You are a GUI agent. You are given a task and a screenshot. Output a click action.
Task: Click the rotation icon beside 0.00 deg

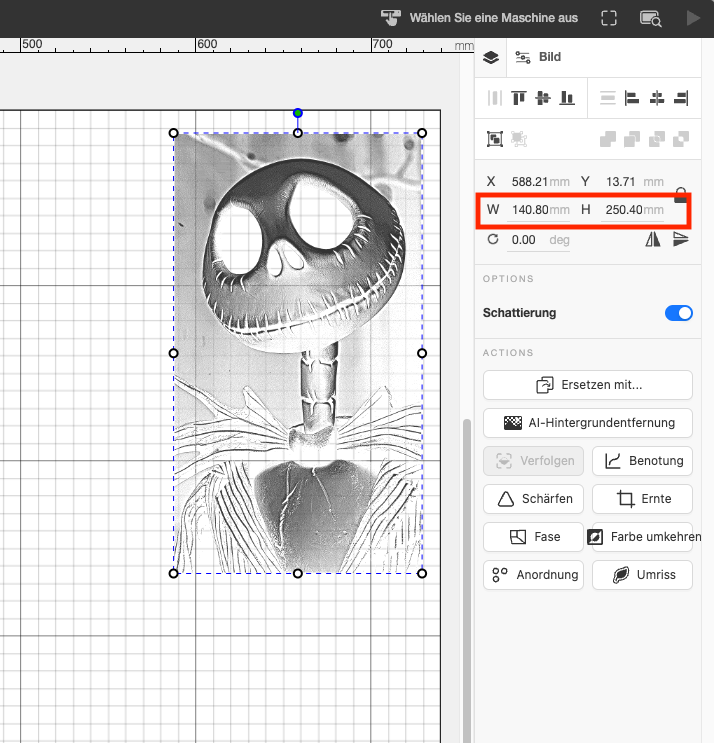tap(493, 239)
